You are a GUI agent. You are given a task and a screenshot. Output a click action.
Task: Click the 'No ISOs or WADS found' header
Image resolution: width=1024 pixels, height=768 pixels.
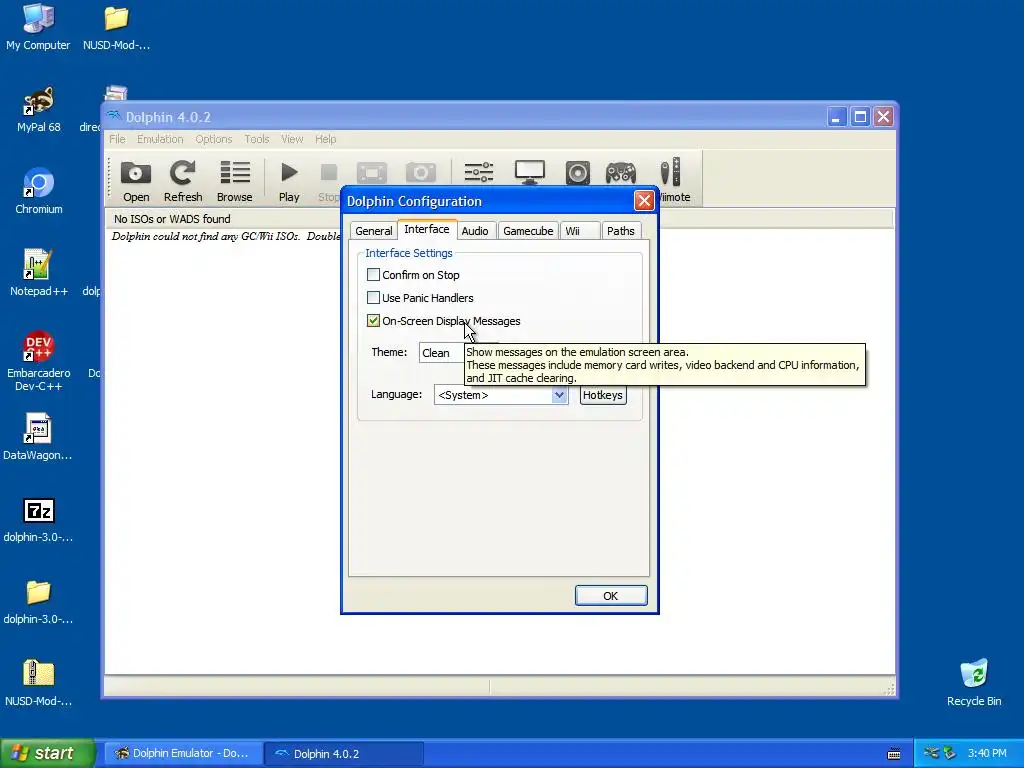172,219
